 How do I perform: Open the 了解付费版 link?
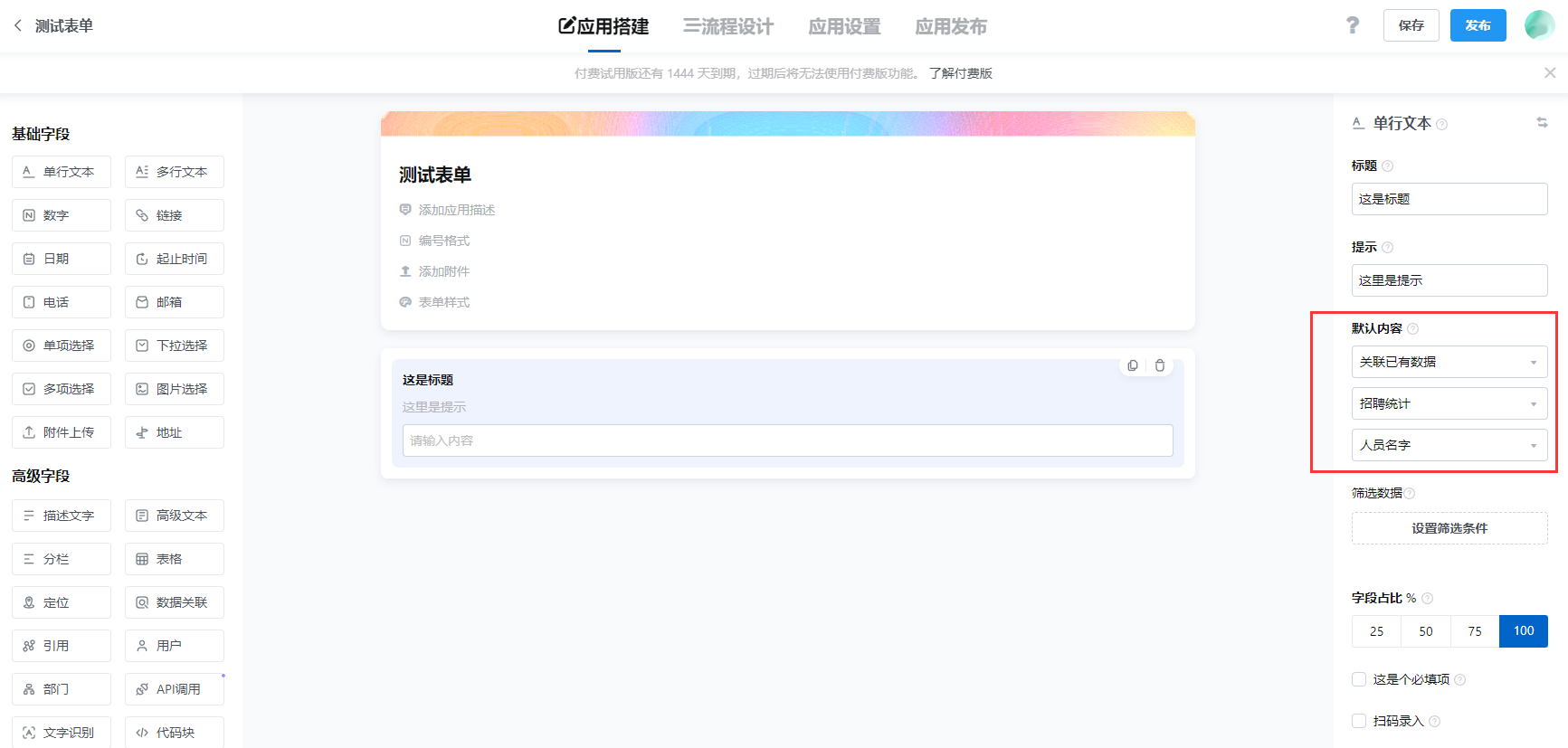pos(961,73)
